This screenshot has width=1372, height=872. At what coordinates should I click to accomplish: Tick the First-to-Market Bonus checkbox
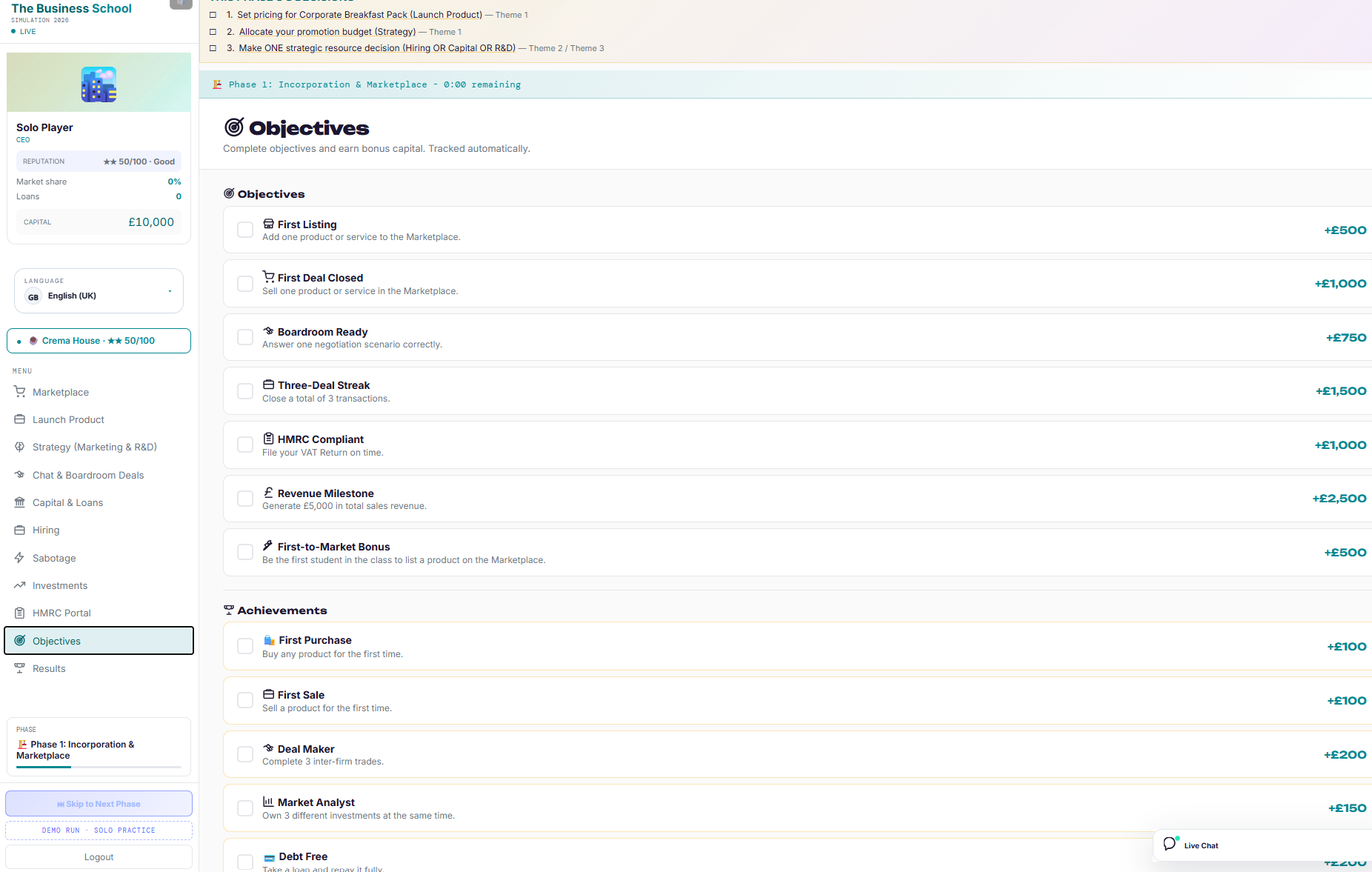point(245,552)
